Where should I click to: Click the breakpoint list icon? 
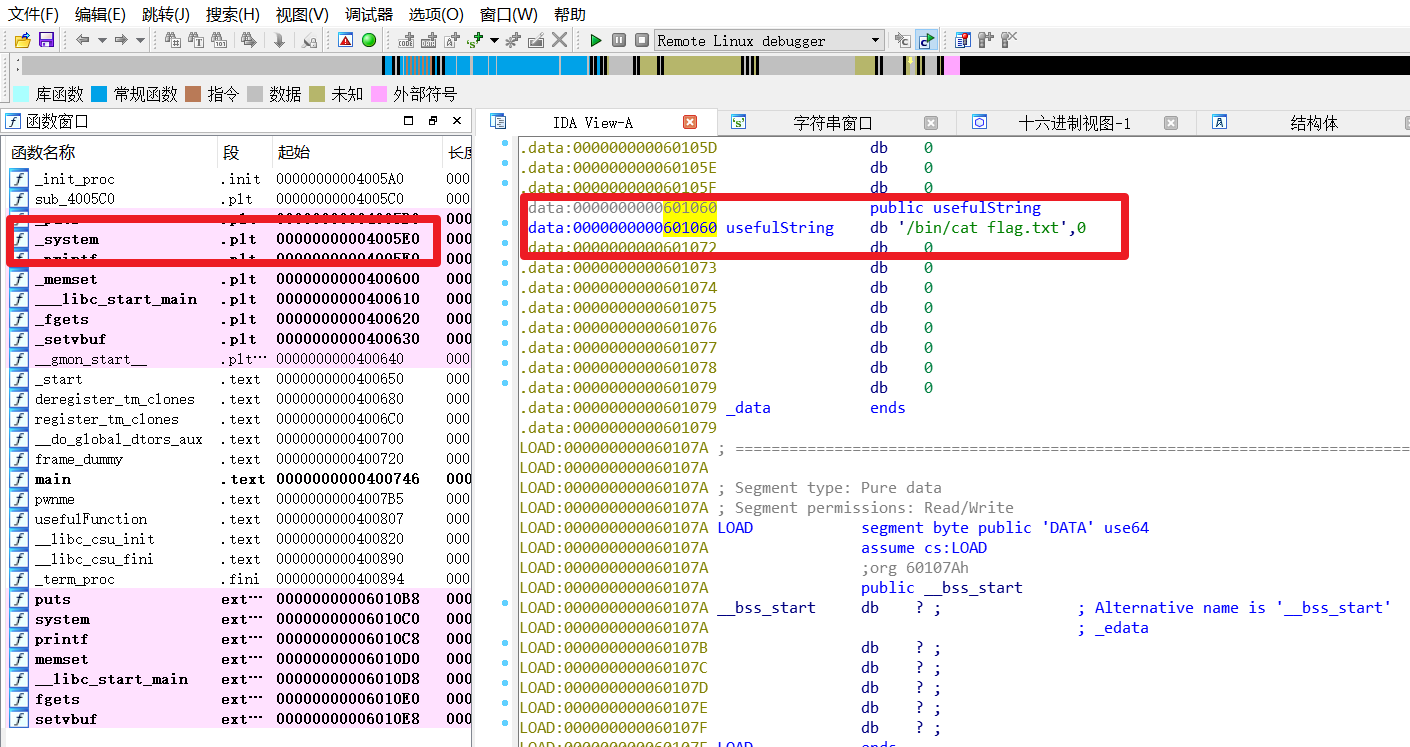(963, 40)
